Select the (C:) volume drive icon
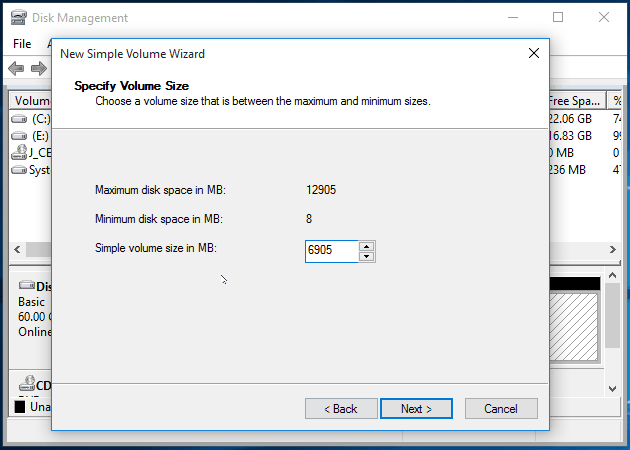The height and width of the screenshot is (450, 630). [20, 119]
